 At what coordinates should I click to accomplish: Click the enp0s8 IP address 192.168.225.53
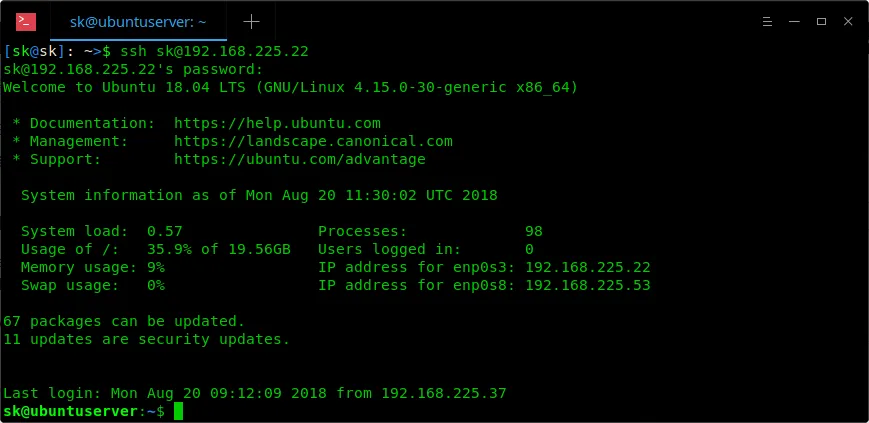point(587,285)
